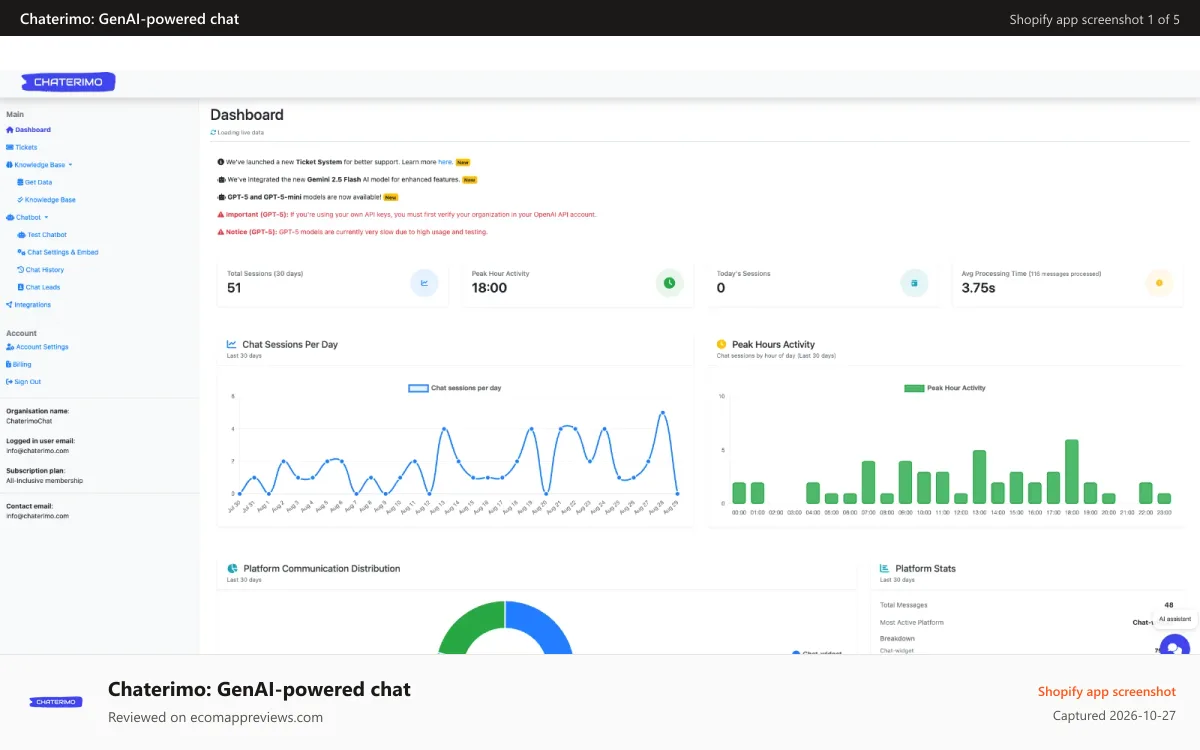Click the teal icon in Today's Sessions card

click(x=914, y=283)
